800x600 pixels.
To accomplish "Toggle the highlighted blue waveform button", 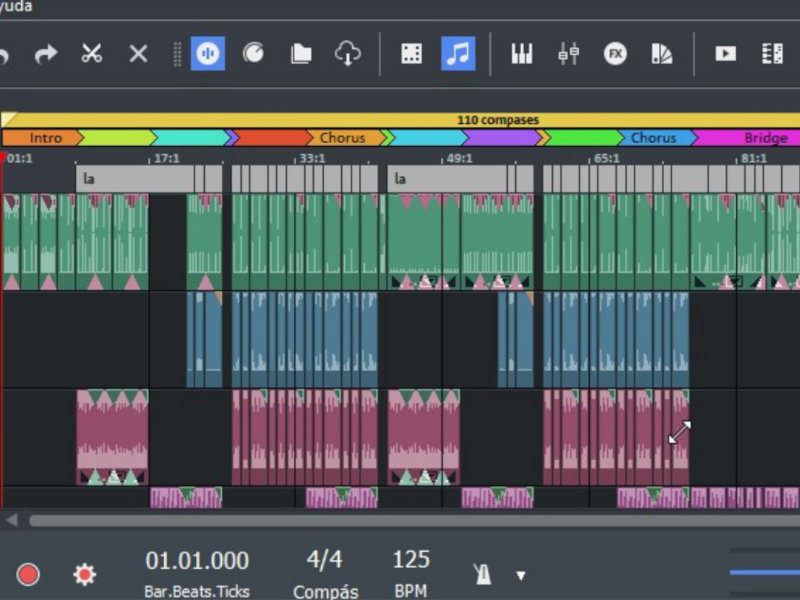I will coord(208,54).
